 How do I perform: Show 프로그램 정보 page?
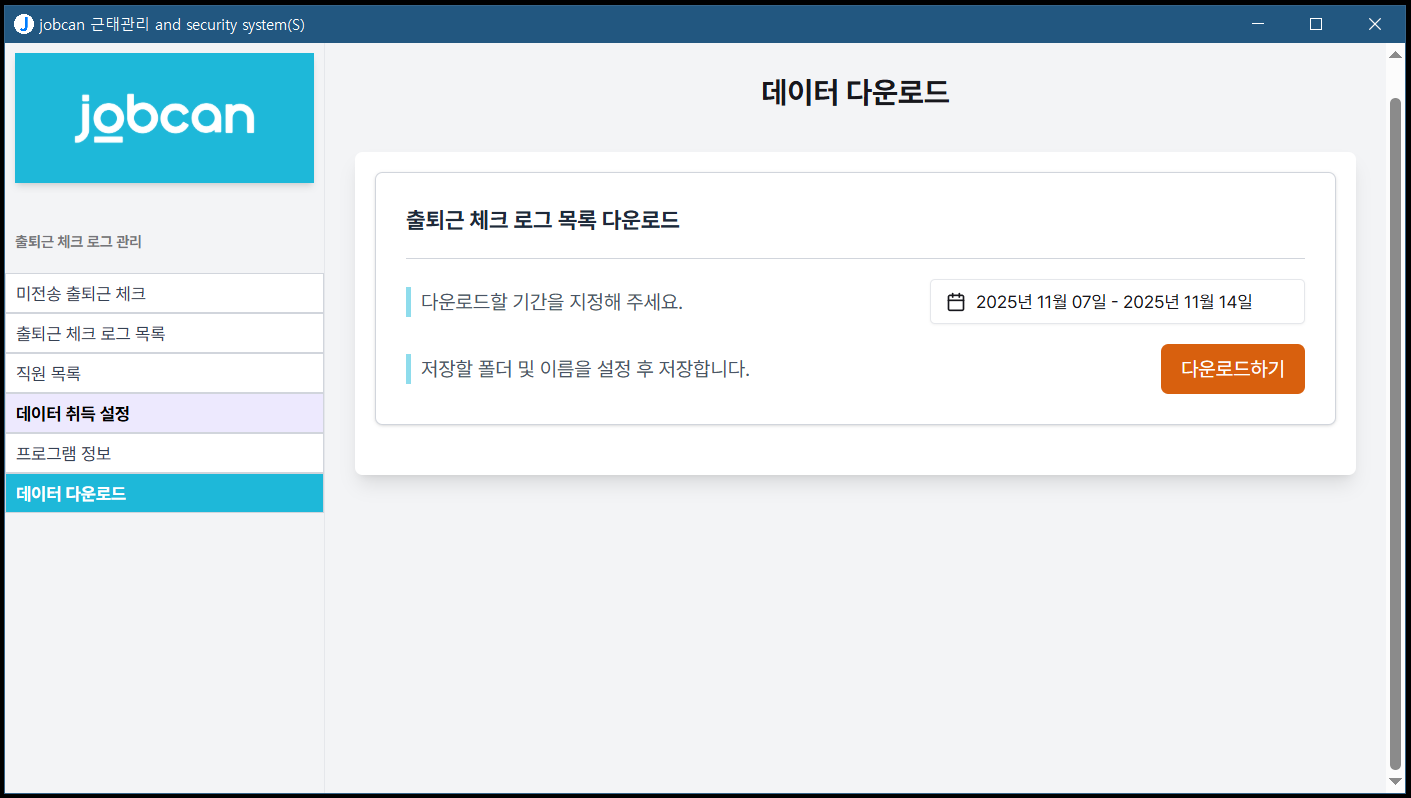pos(164,453)
